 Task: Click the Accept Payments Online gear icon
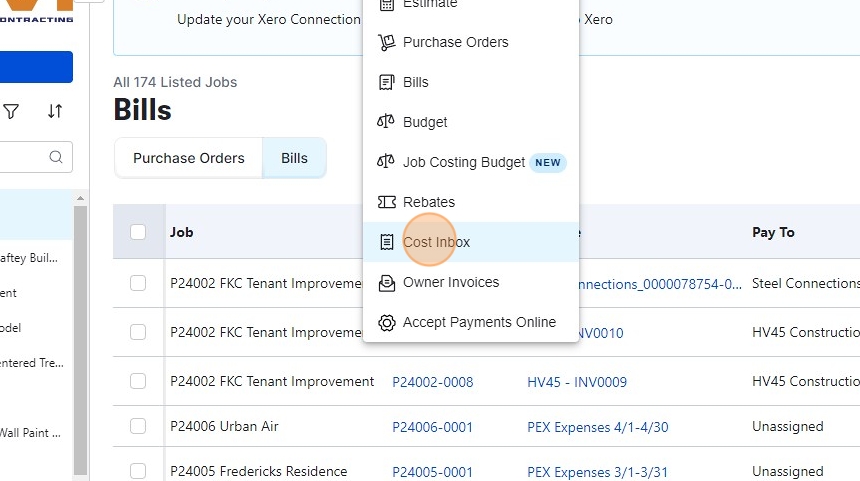click(386, 322)
